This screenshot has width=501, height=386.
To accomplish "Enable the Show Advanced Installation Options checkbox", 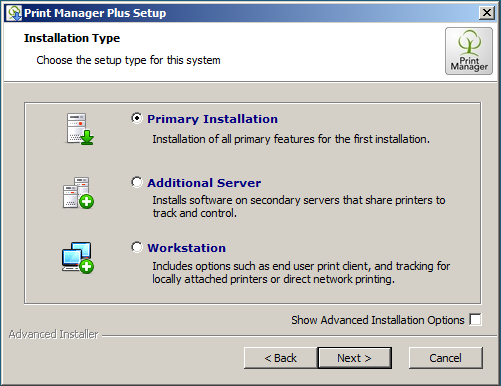I will coord(475,319).
